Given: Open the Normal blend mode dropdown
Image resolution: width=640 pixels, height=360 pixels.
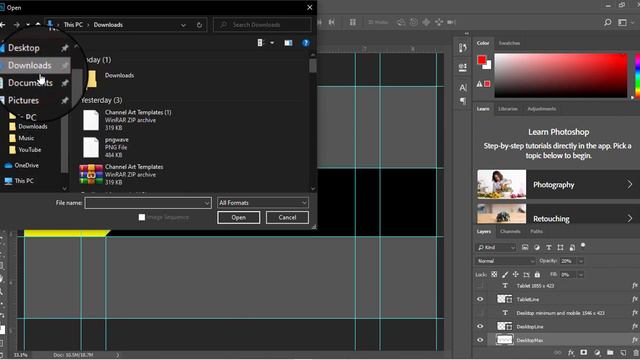Looking at the screenshot, I should [x=505, y=261].
